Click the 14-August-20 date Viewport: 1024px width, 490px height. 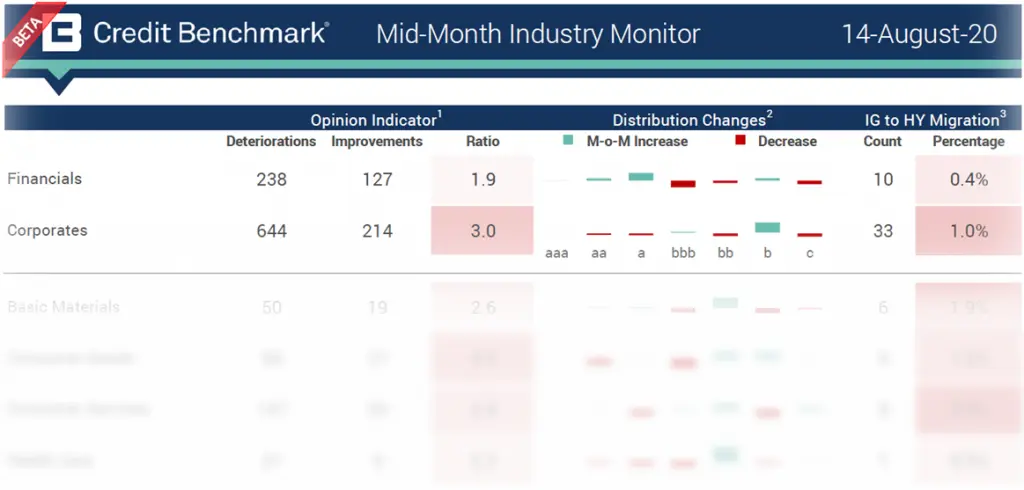click(919, 34)
